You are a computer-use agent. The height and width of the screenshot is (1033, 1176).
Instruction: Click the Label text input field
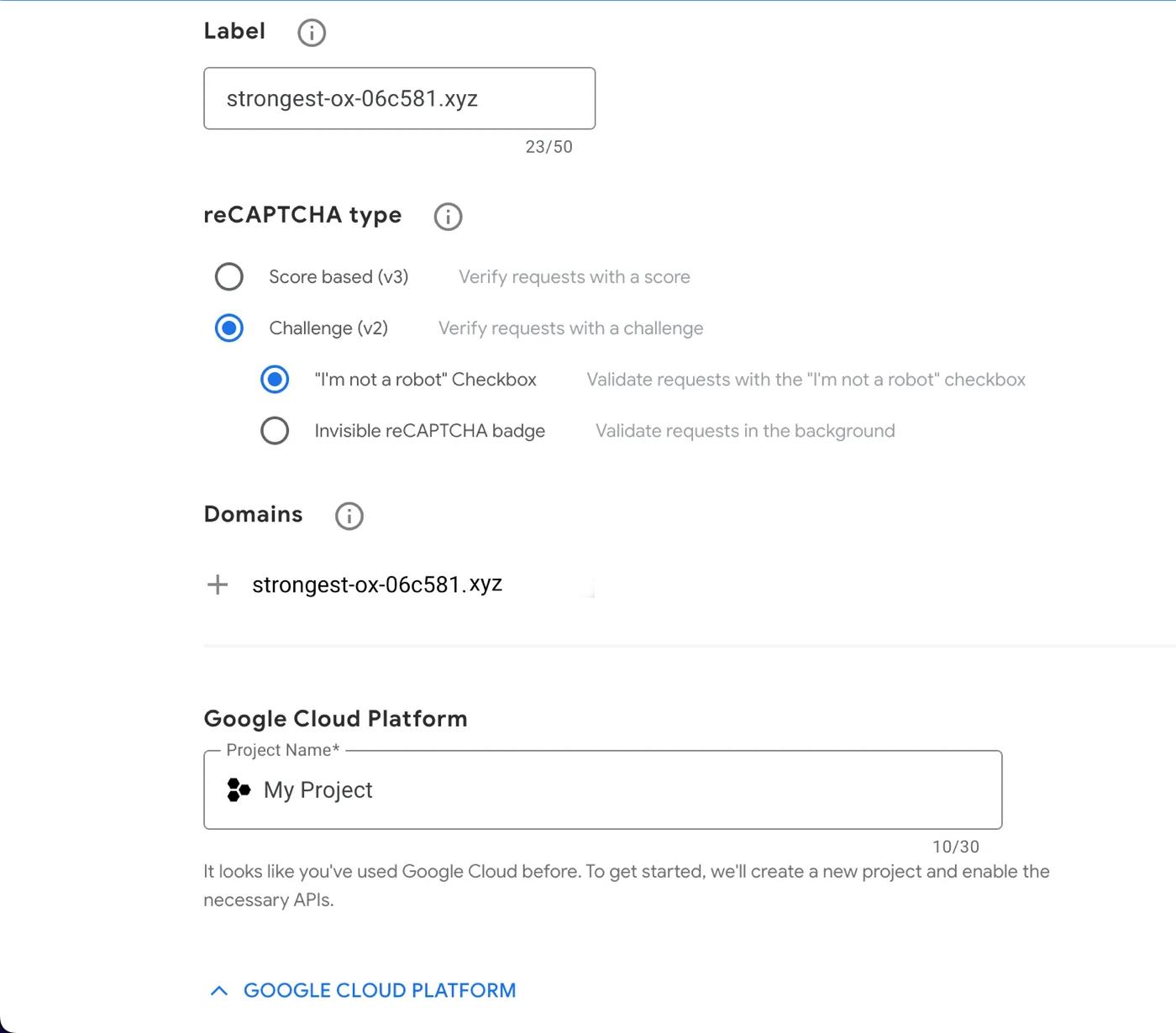[x=400, y=98]
